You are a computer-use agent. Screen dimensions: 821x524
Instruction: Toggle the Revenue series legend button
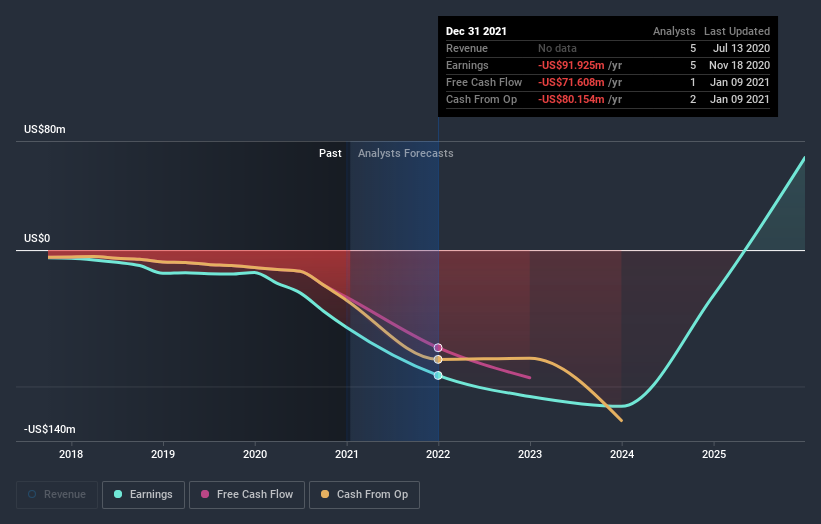57,495
